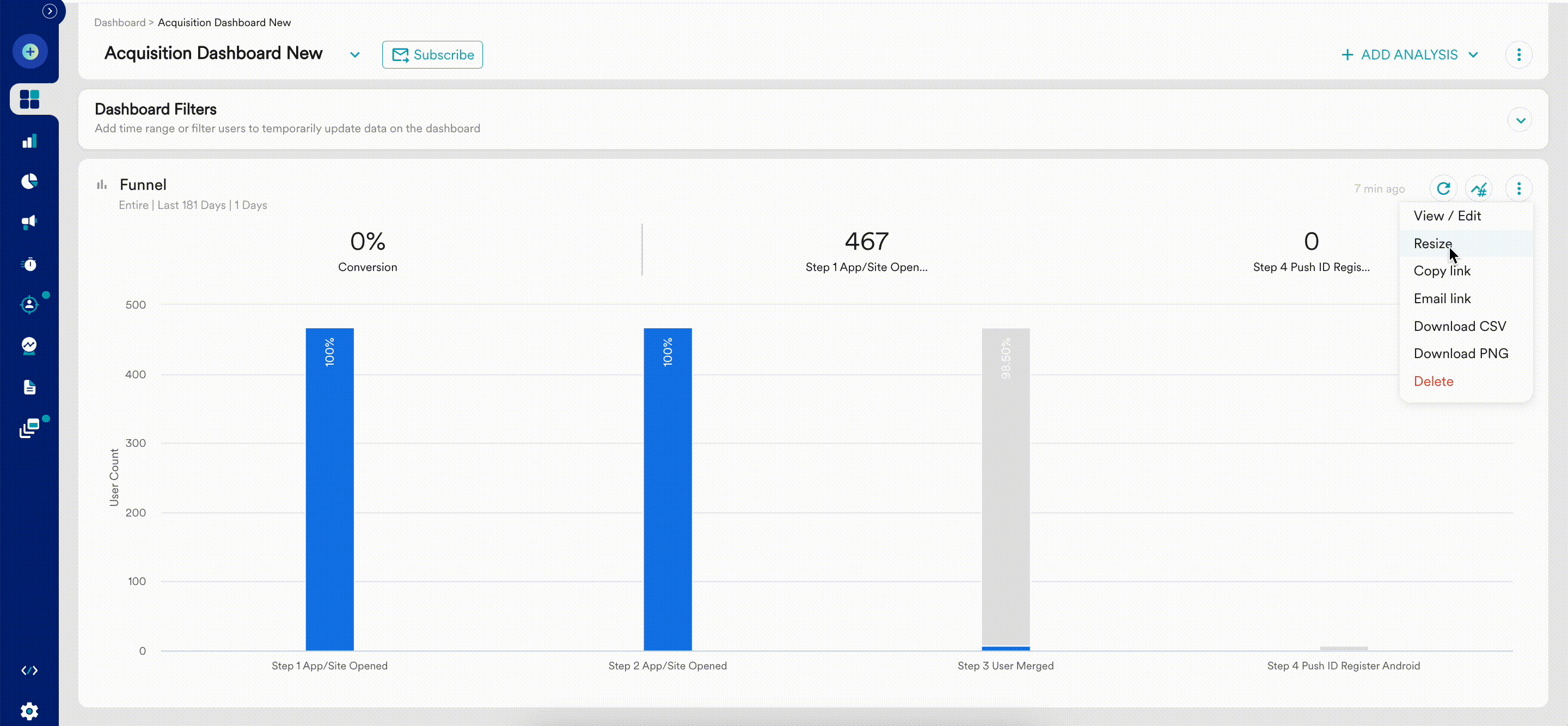This screenshot has width=1568, height=726.
Task: Open the stopwatch journeys icon
Action: pyautogui.click(x=29, y=263)
